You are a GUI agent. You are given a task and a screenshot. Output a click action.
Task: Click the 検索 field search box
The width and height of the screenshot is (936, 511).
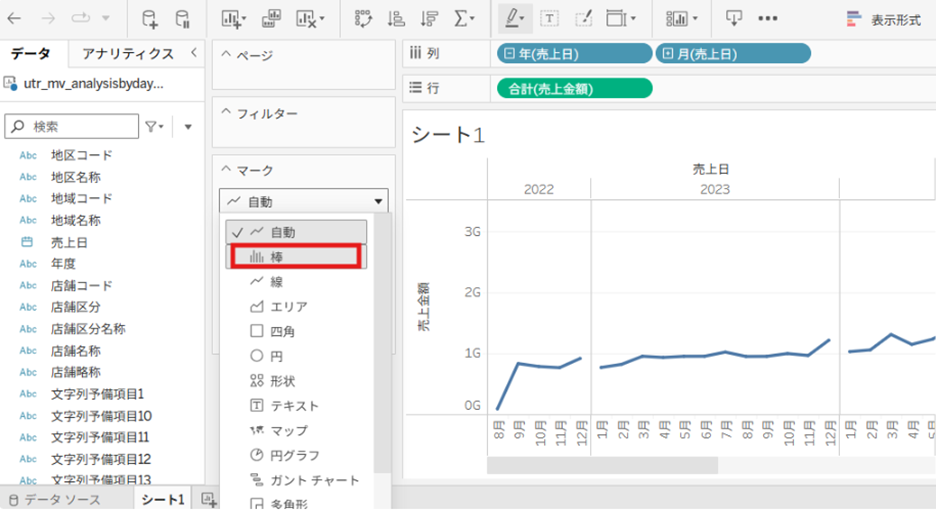pyautogui.click(x=72, y=127)
